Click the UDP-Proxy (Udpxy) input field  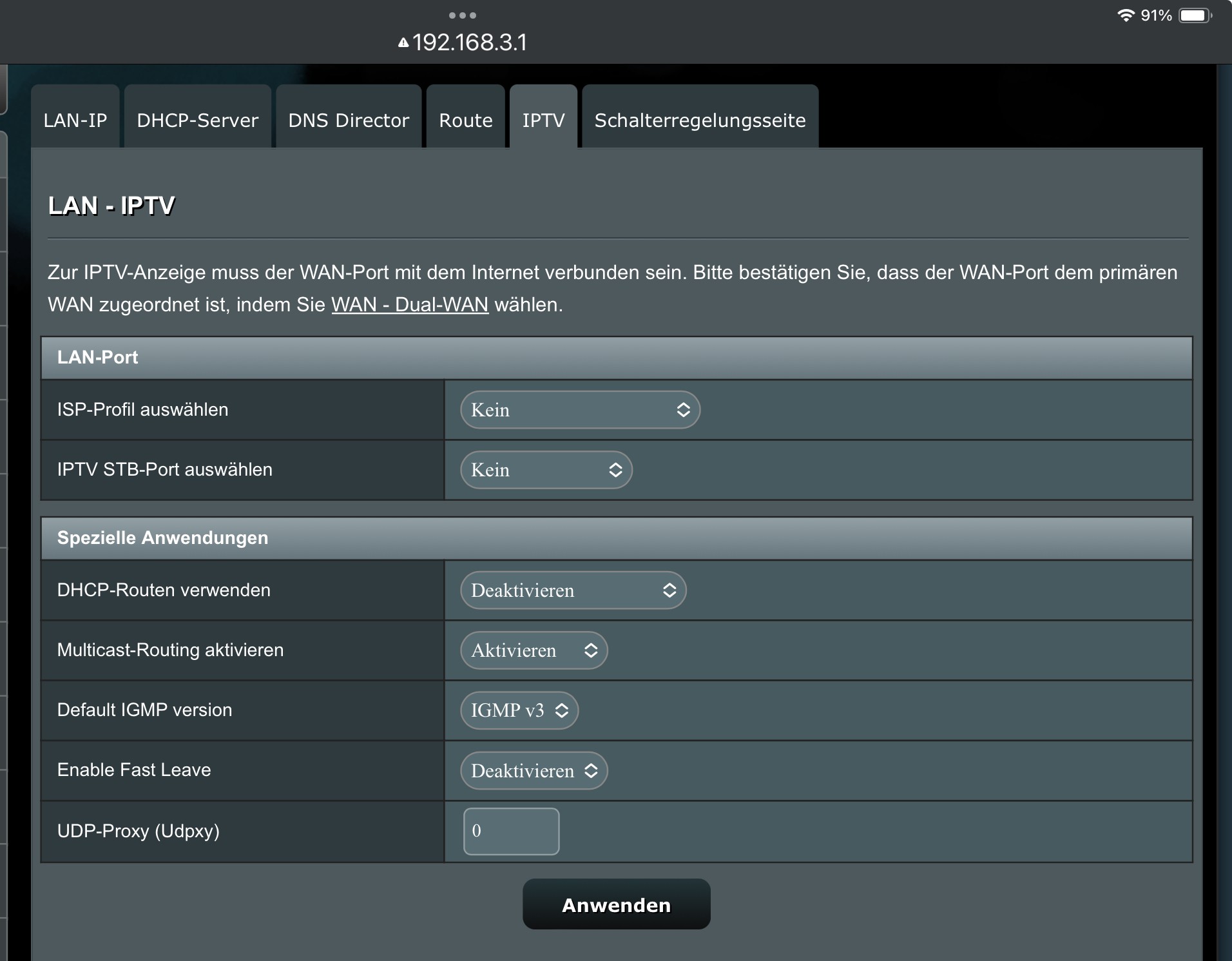point(511,831)
